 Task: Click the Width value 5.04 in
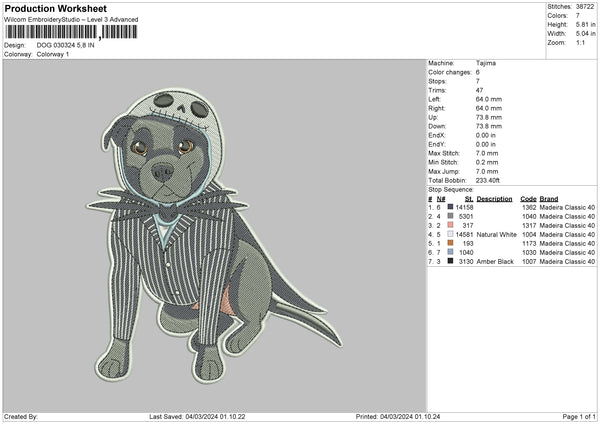pos(585,34)
